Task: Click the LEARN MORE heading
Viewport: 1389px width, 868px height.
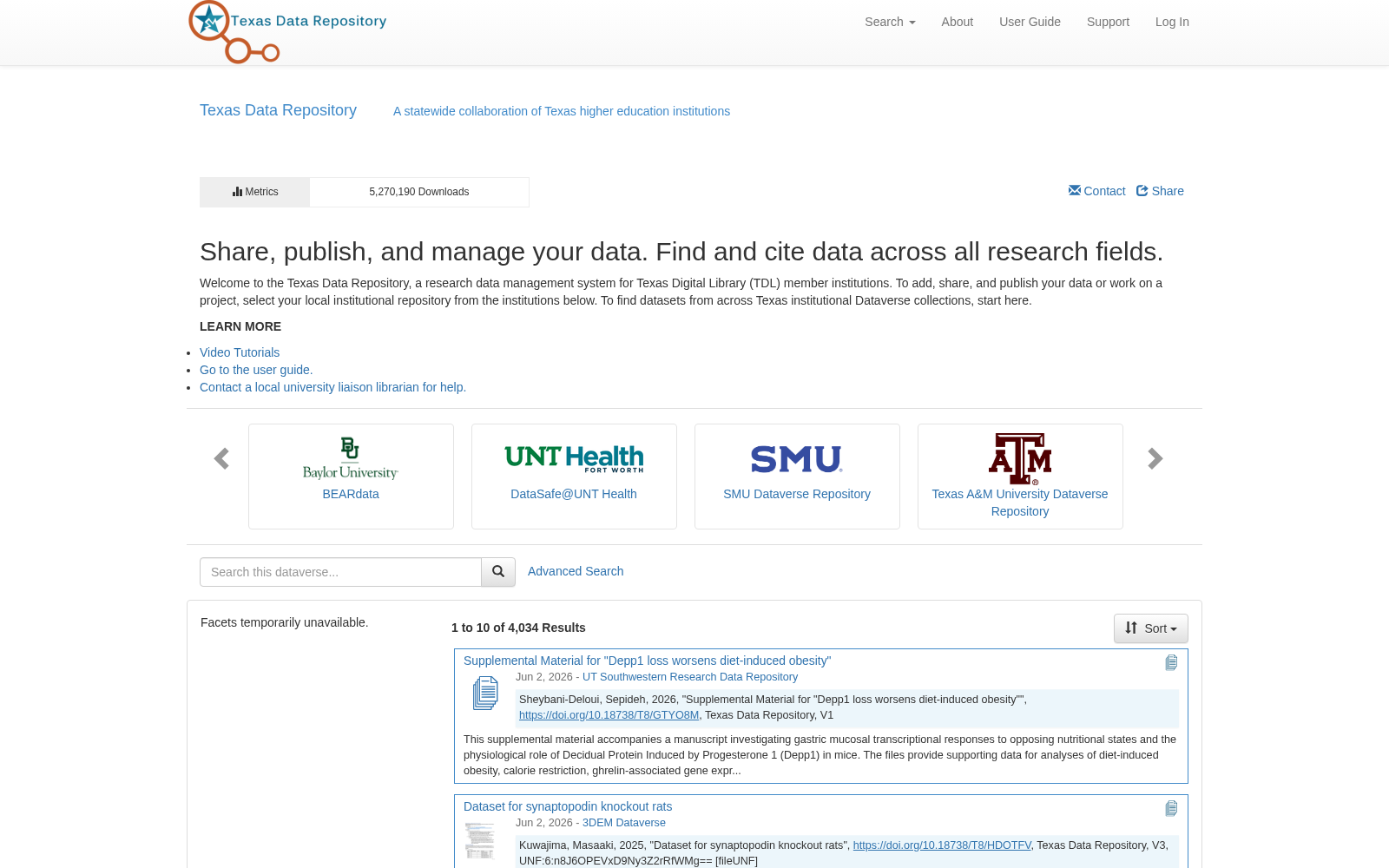Action: pyautogui.click(x=240, y=326)
